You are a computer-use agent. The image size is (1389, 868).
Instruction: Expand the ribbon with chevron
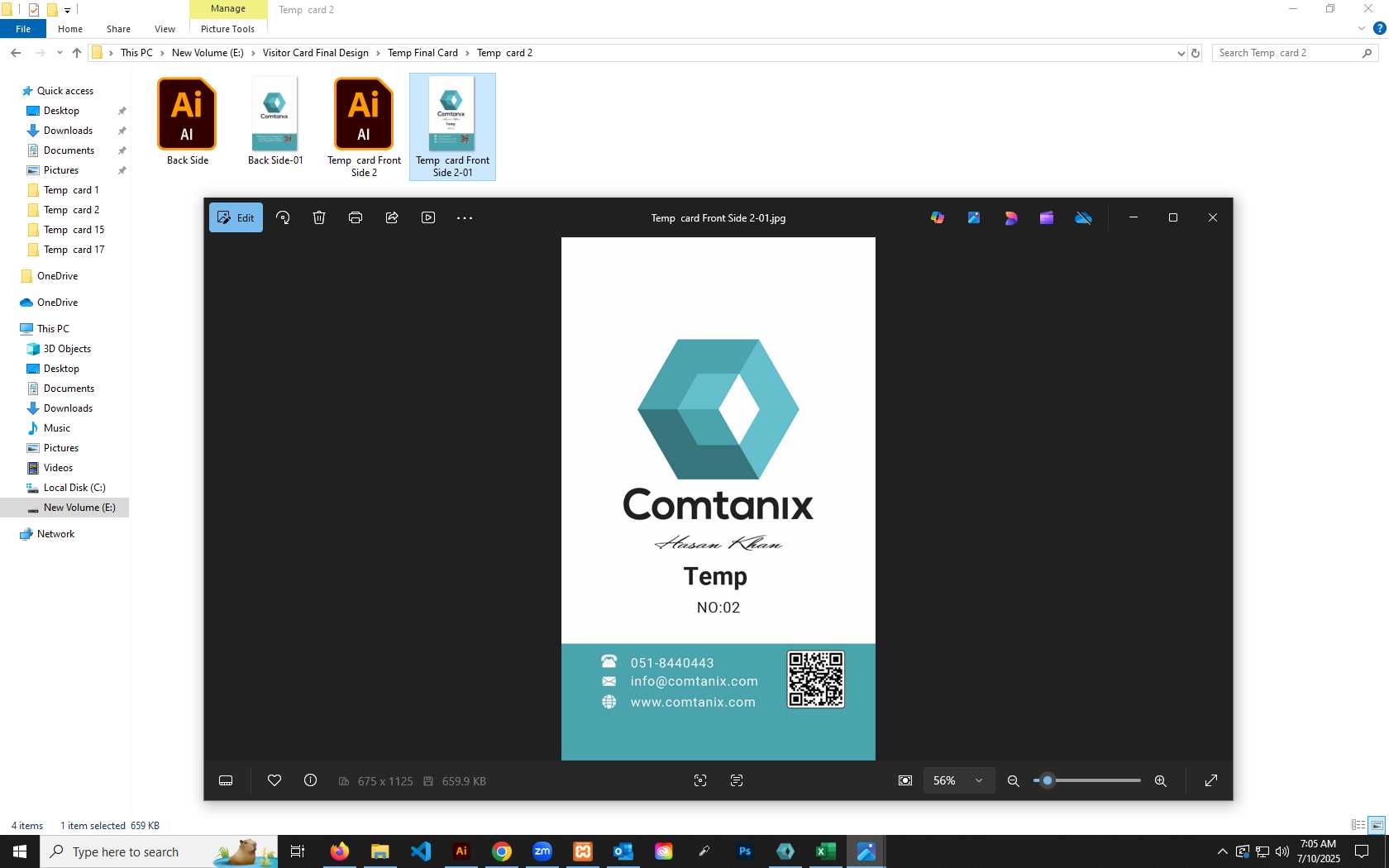click(1362, 28)
